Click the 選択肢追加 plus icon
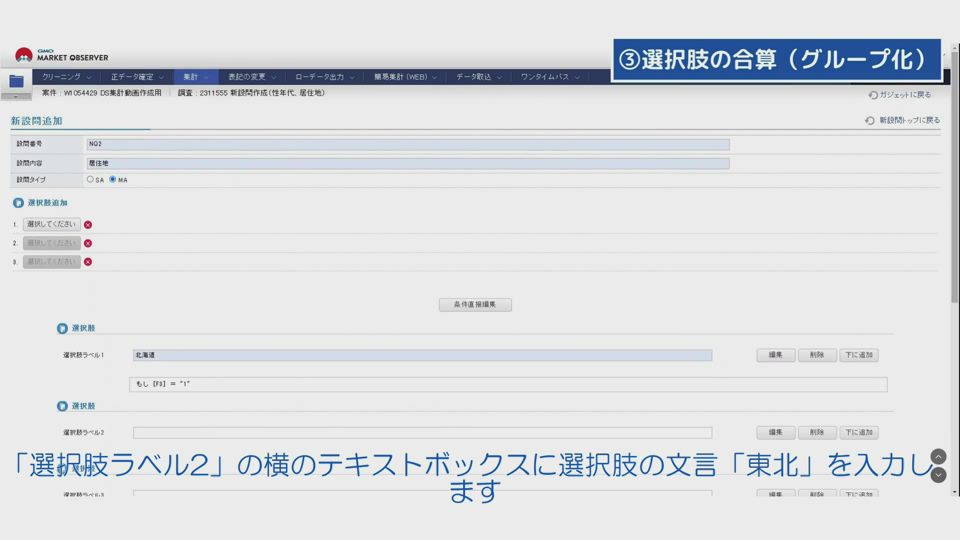 point(18,202)
